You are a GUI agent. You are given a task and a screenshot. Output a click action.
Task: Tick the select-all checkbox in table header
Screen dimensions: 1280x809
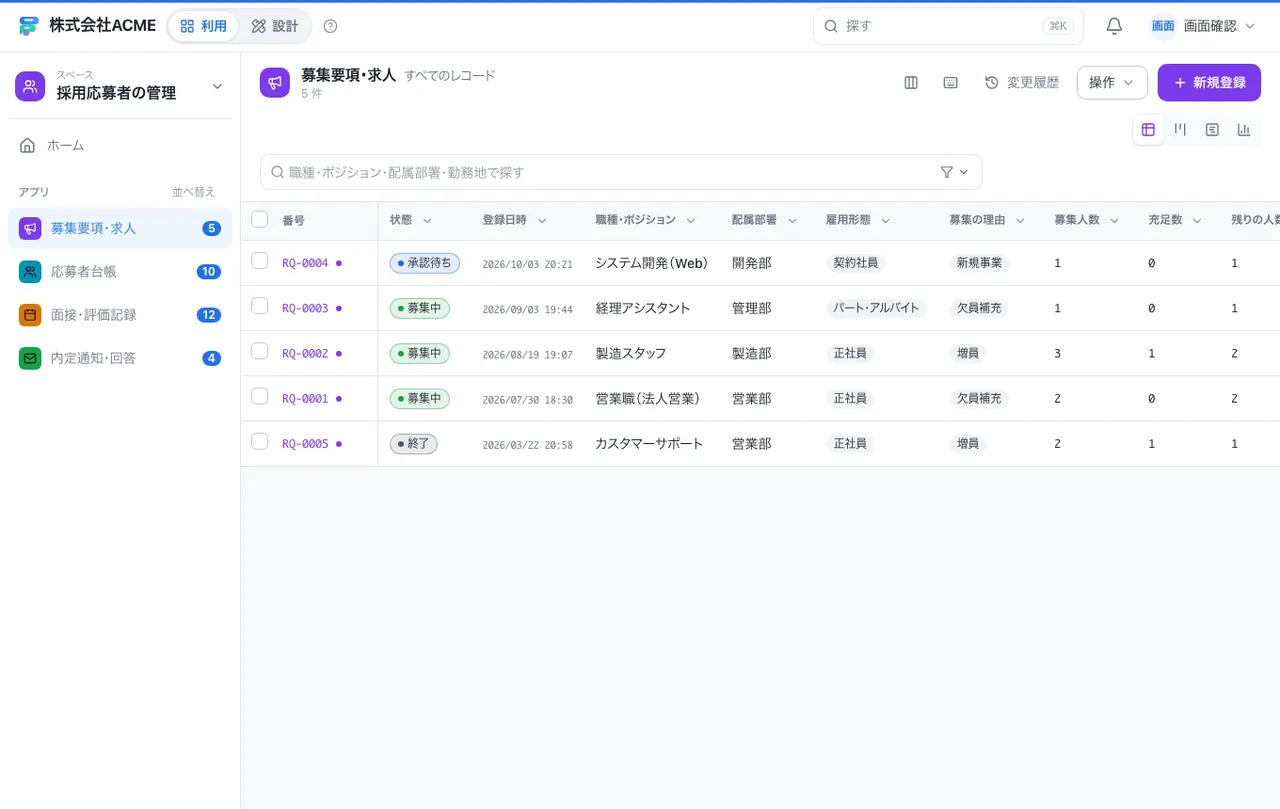260,219
